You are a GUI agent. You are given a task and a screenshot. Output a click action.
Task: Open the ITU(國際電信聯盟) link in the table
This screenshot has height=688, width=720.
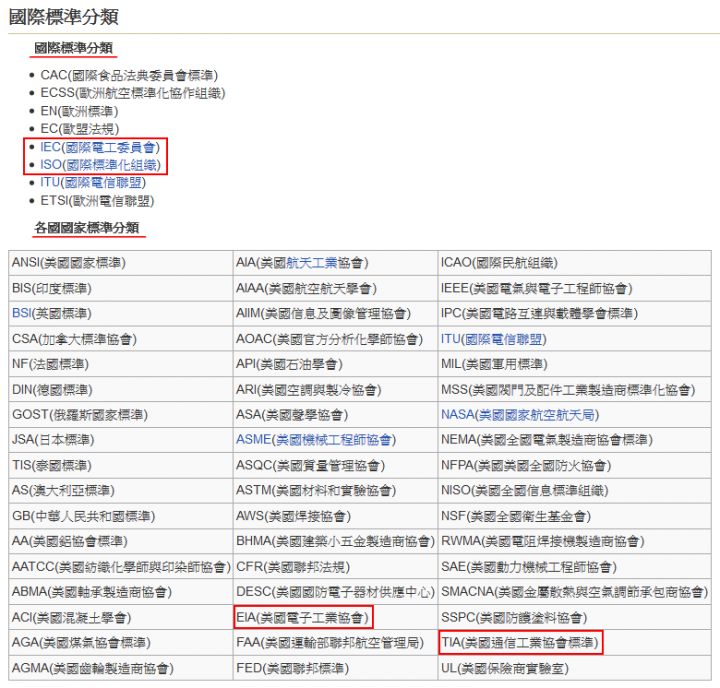(494, 339)
